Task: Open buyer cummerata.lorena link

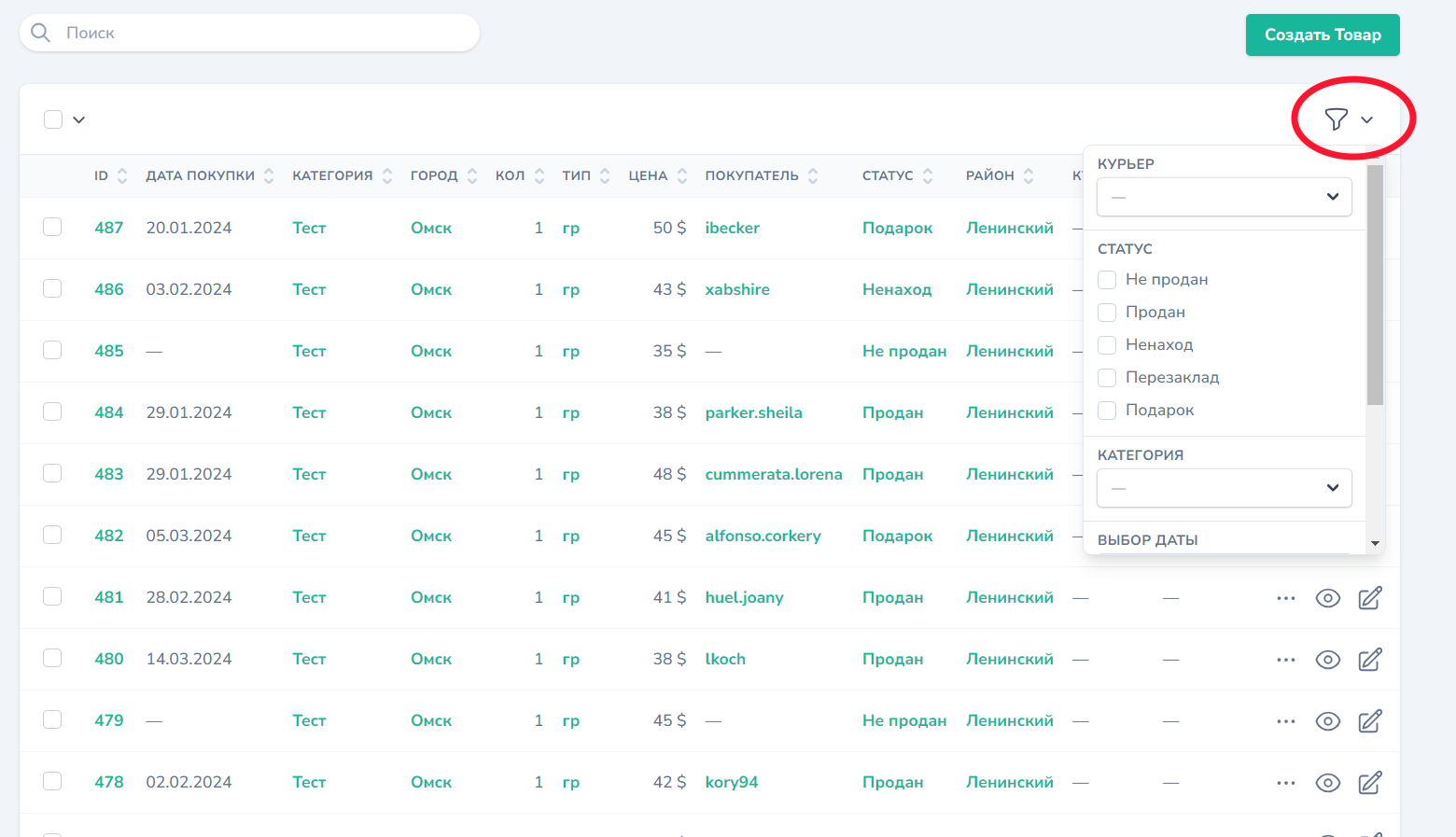Action: (774, 474)
